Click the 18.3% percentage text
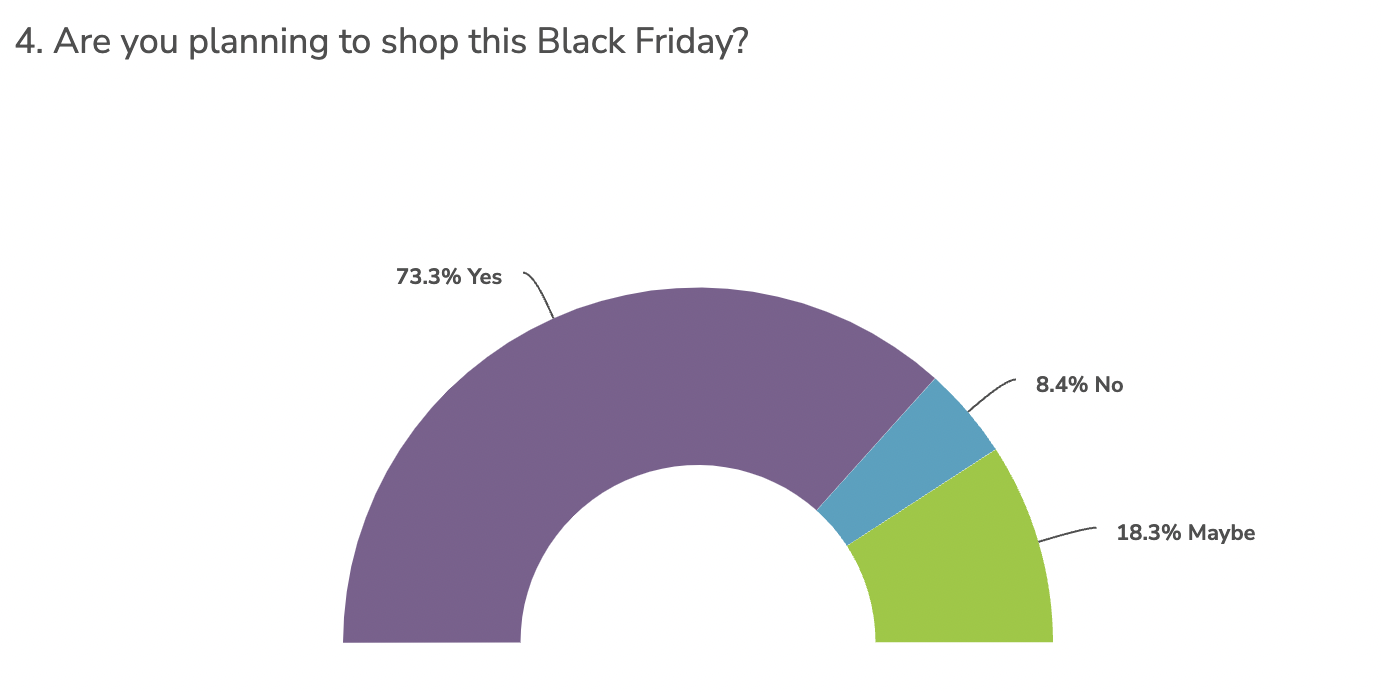Screen dimensions: 1382x692 (1149, 533)
